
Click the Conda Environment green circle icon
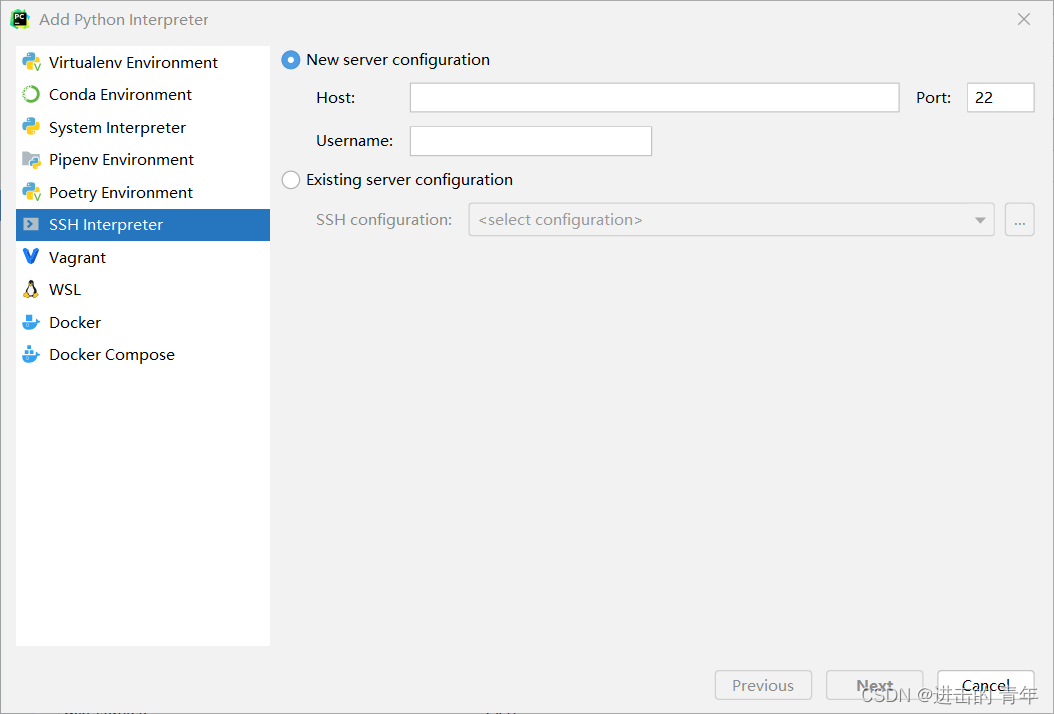31,94
